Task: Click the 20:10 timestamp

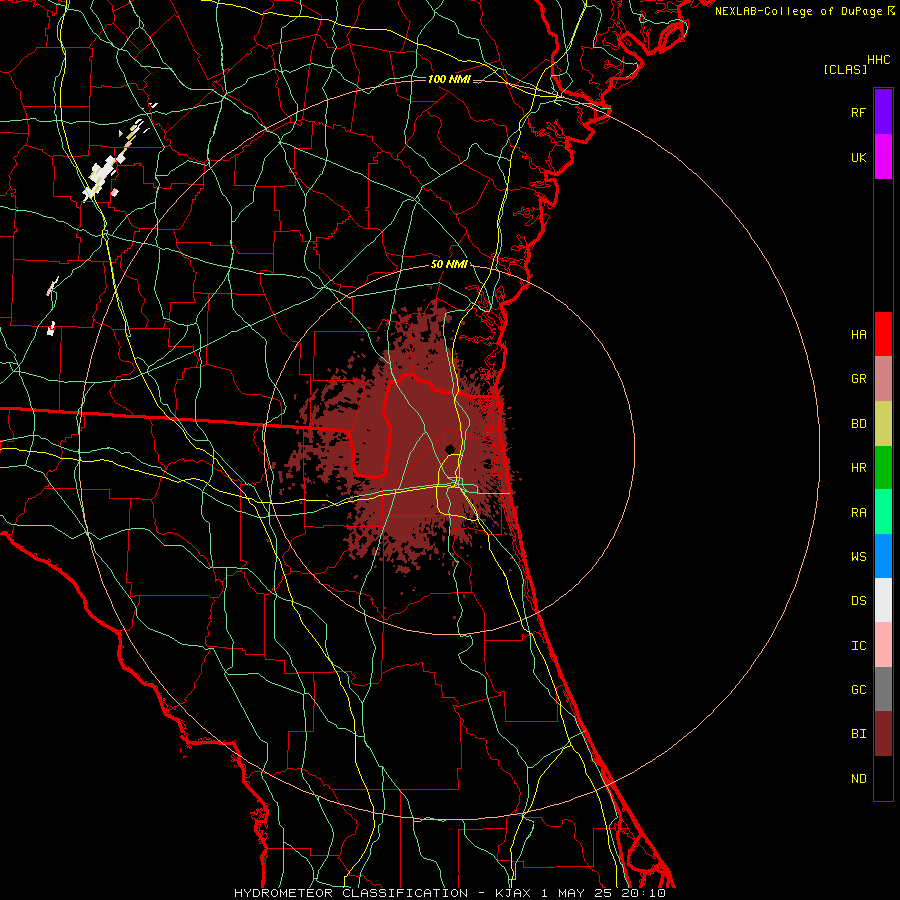Action: pyautogui.click(x=643, y=893)
